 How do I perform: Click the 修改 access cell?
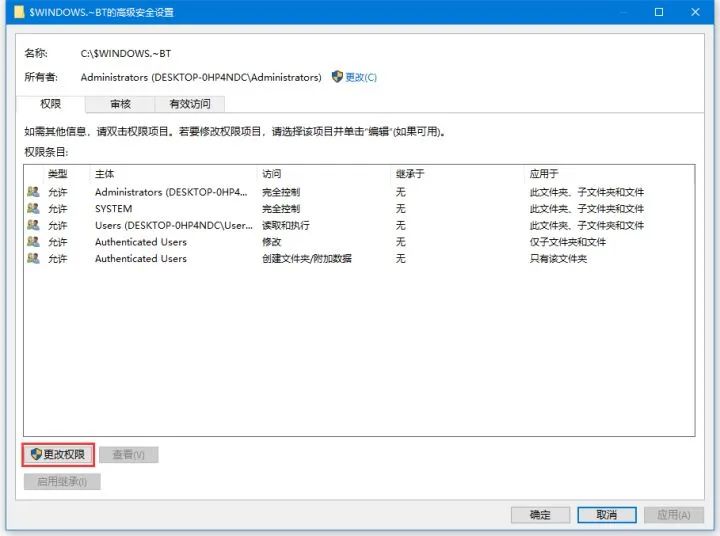(x=271, y=242)
